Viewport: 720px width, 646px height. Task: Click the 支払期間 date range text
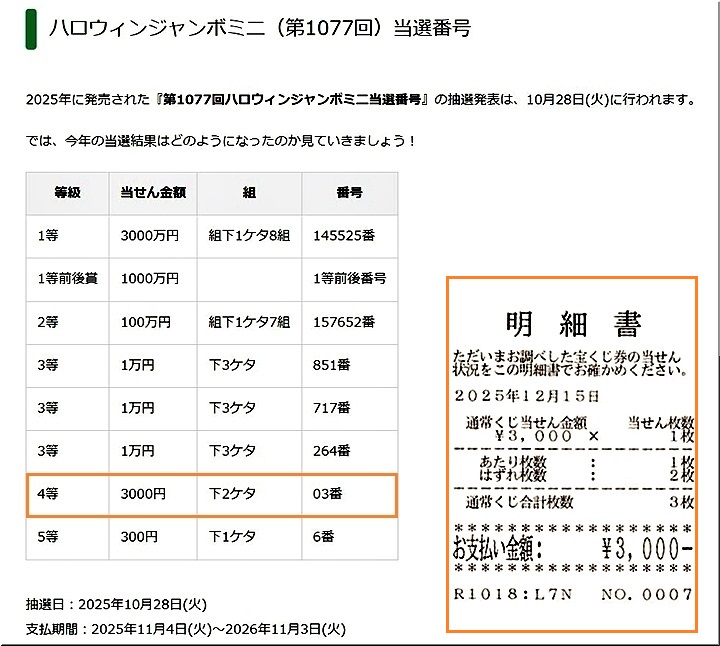click(x=186, y=630)
